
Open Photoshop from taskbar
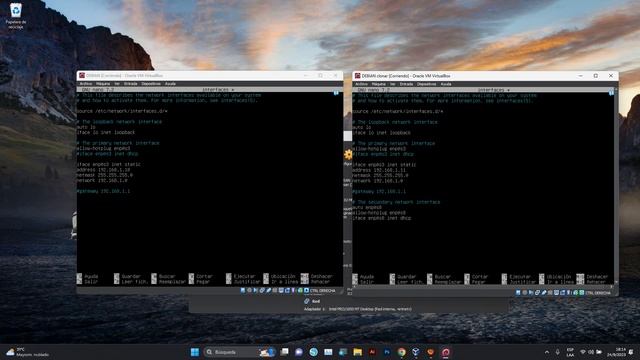[x=387, y=352]
